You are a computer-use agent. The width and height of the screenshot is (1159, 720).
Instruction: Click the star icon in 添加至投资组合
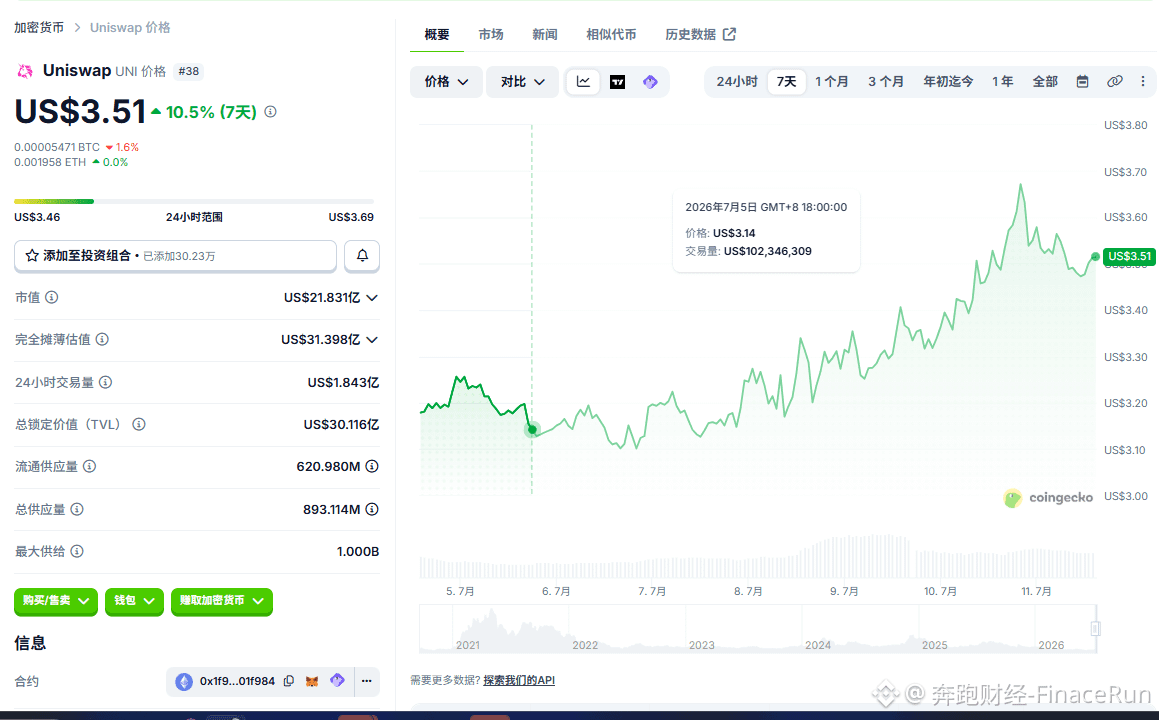[x=32, y=256]
